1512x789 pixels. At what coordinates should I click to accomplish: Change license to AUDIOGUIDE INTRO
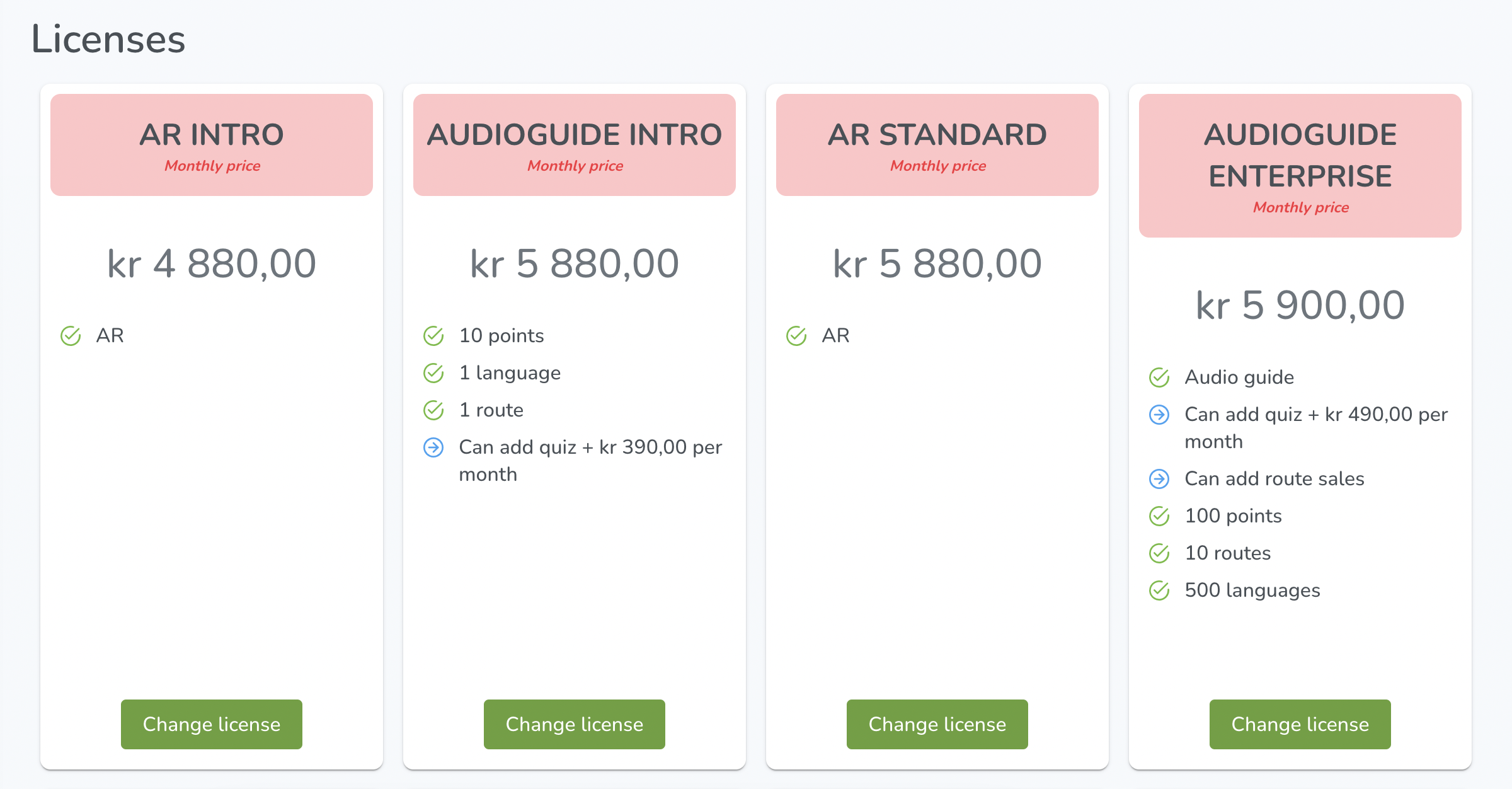tap(575, 724)
